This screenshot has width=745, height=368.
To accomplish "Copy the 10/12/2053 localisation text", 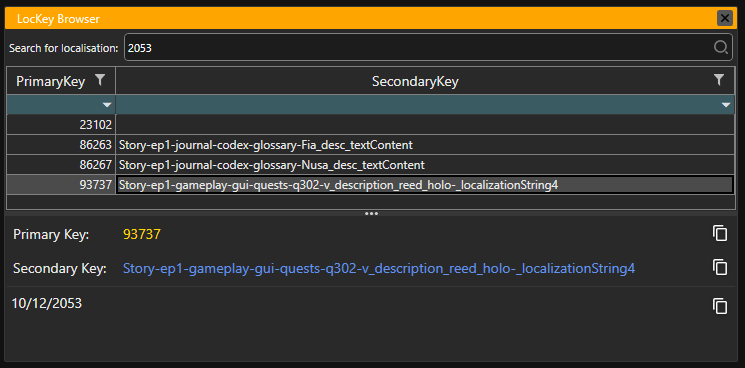I will [x=720, y=305].
